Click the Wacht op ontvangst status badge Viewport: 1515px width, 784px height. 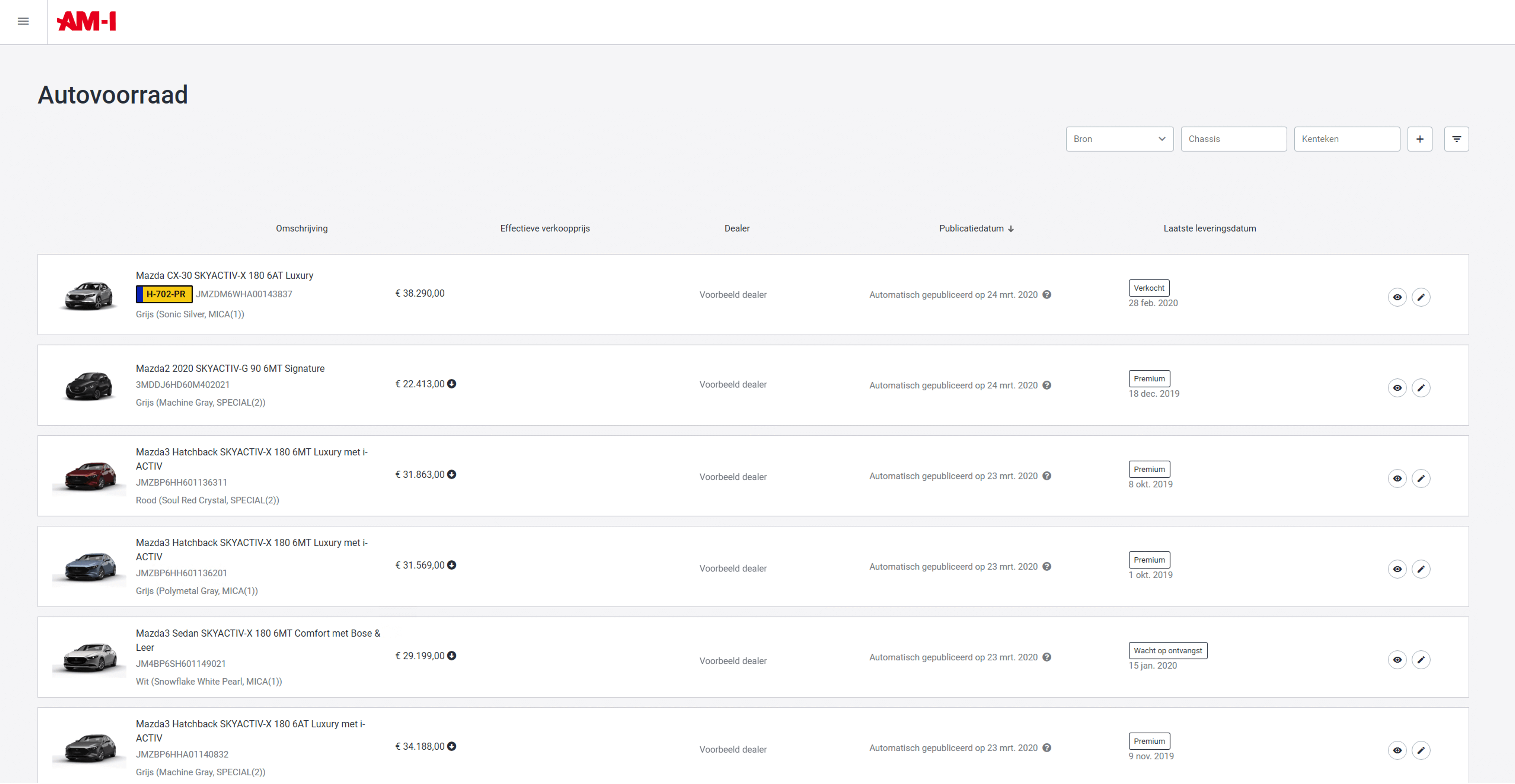click(x=1168, y=651)
